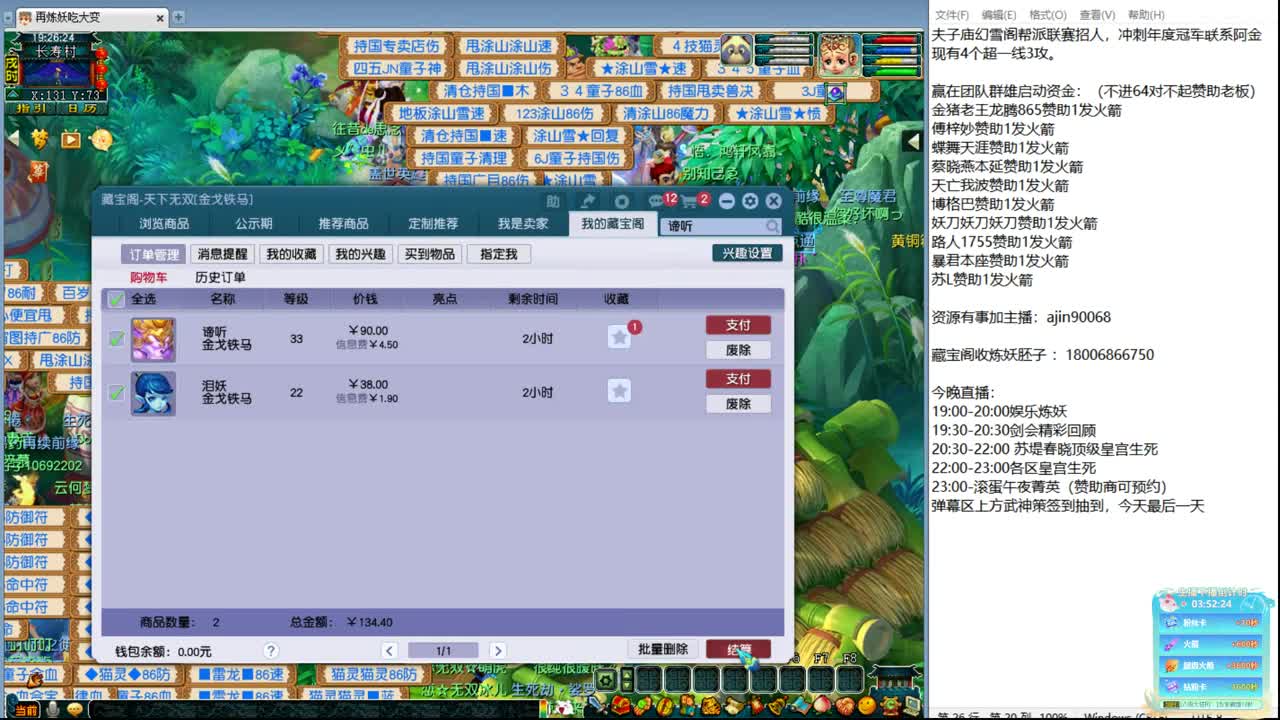Pay for 谛听 with 支付 button

pyautogui.click(x=738, y=325)
